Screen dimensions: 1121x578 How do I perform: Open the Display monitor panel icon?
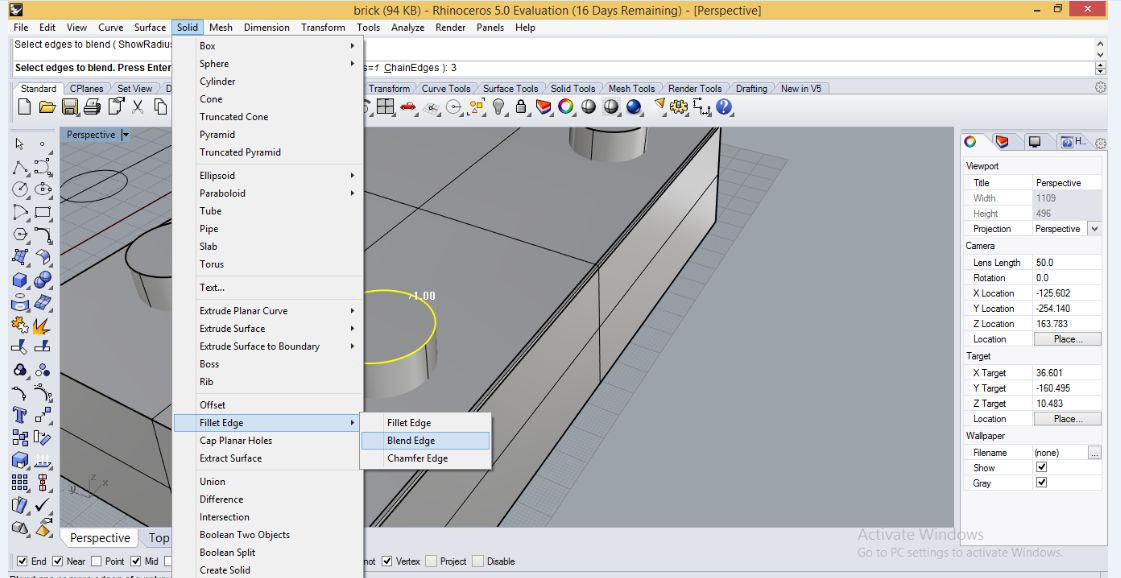pyautogui.click(x=1034, y=142)
